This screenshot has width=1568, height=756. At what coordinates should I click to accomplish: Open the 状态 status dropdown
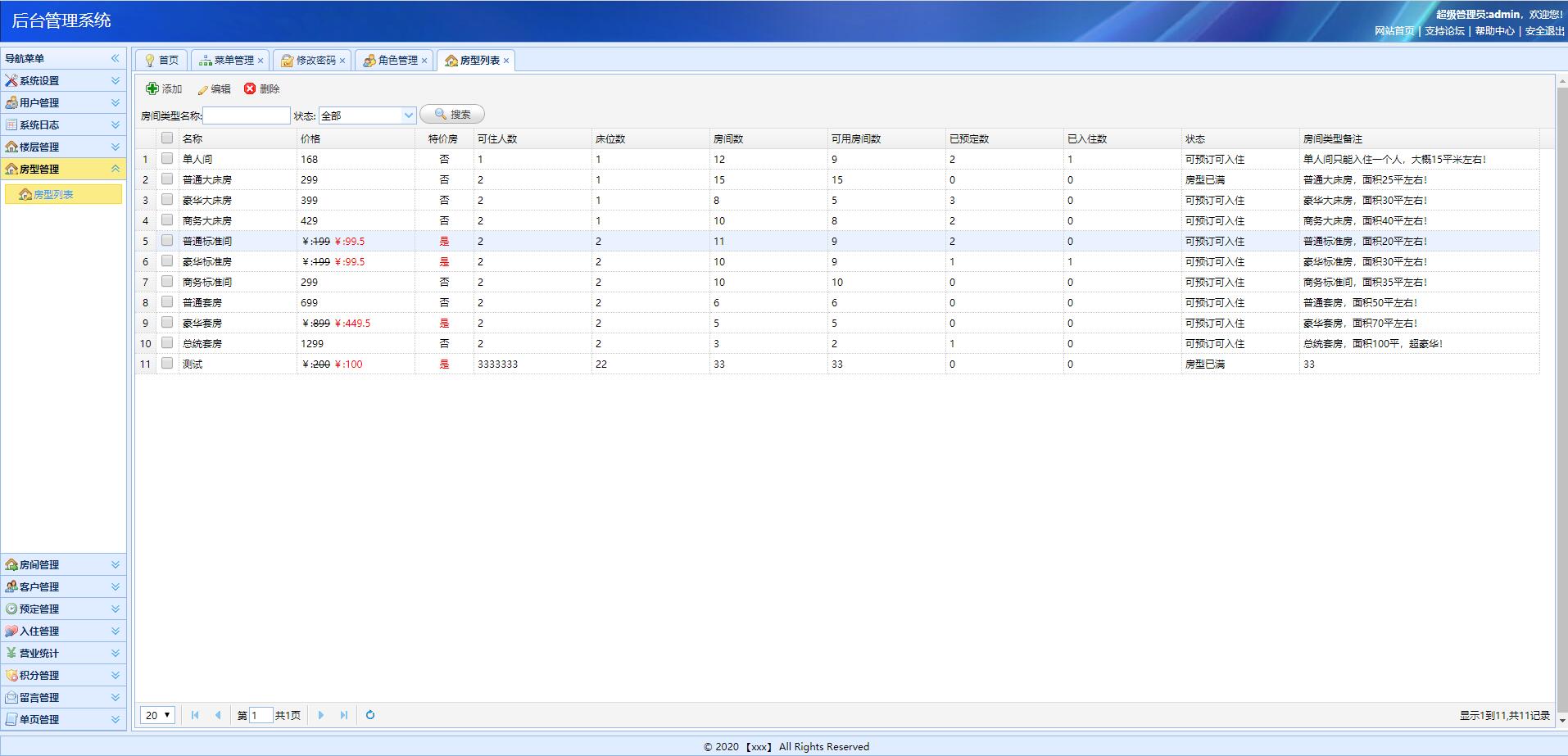coord(408,115)
